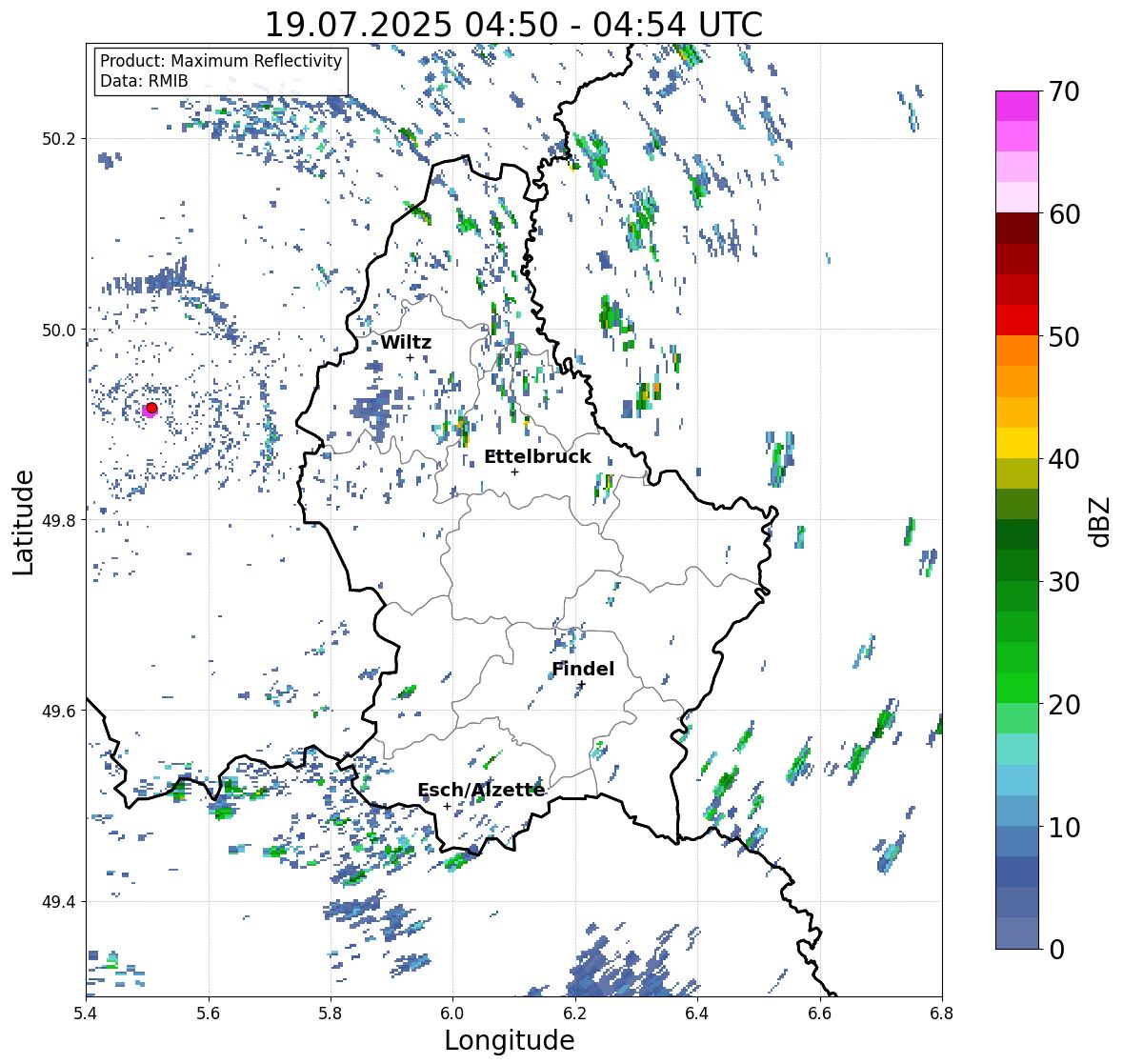Click the Findel station label
1123x1064 pixels.
coord(583,669)
